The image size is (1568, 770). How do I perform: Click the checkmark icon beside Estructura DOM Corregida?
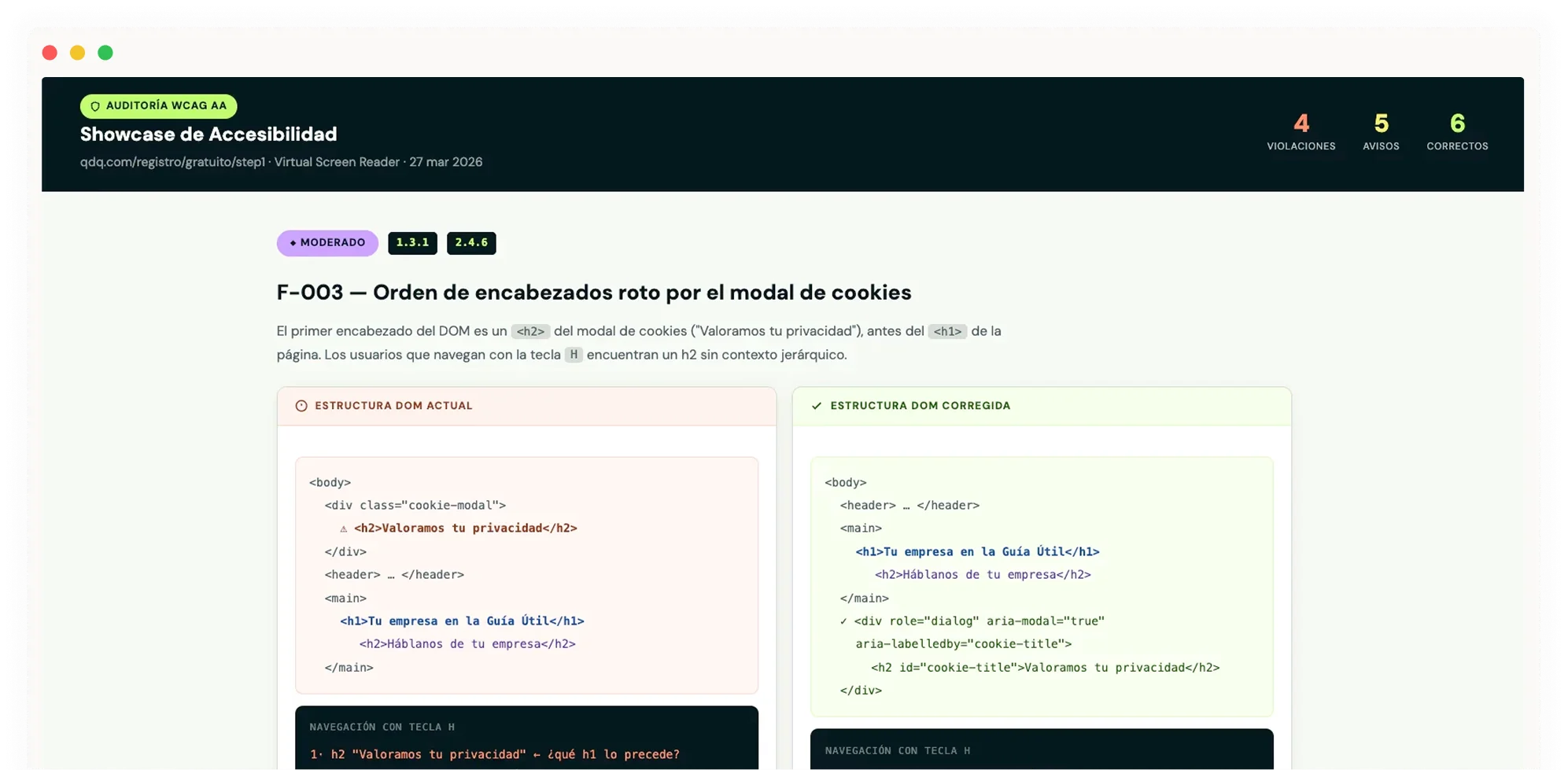817,406
